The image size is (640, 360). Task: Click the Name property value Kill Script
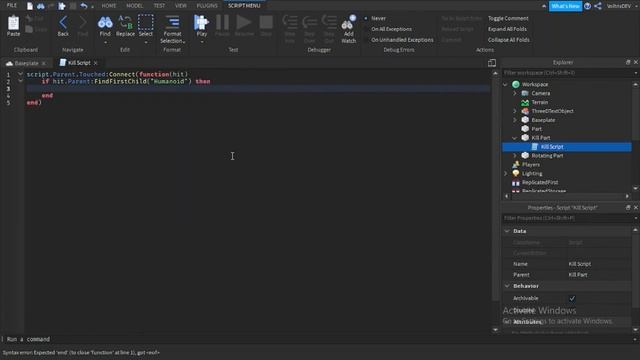click(x=580, y=264)
